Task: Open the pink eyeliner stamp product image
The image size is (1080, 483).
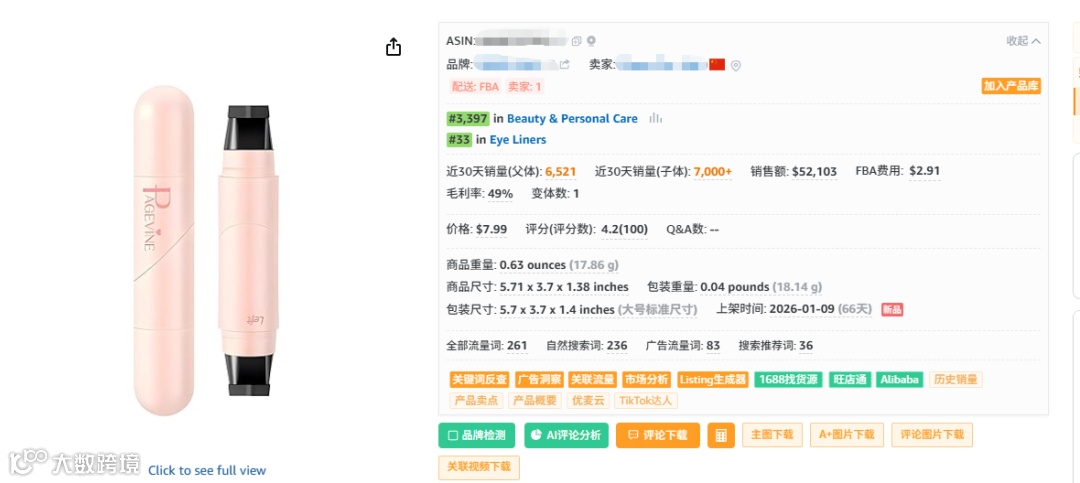Action: point(205,249)
